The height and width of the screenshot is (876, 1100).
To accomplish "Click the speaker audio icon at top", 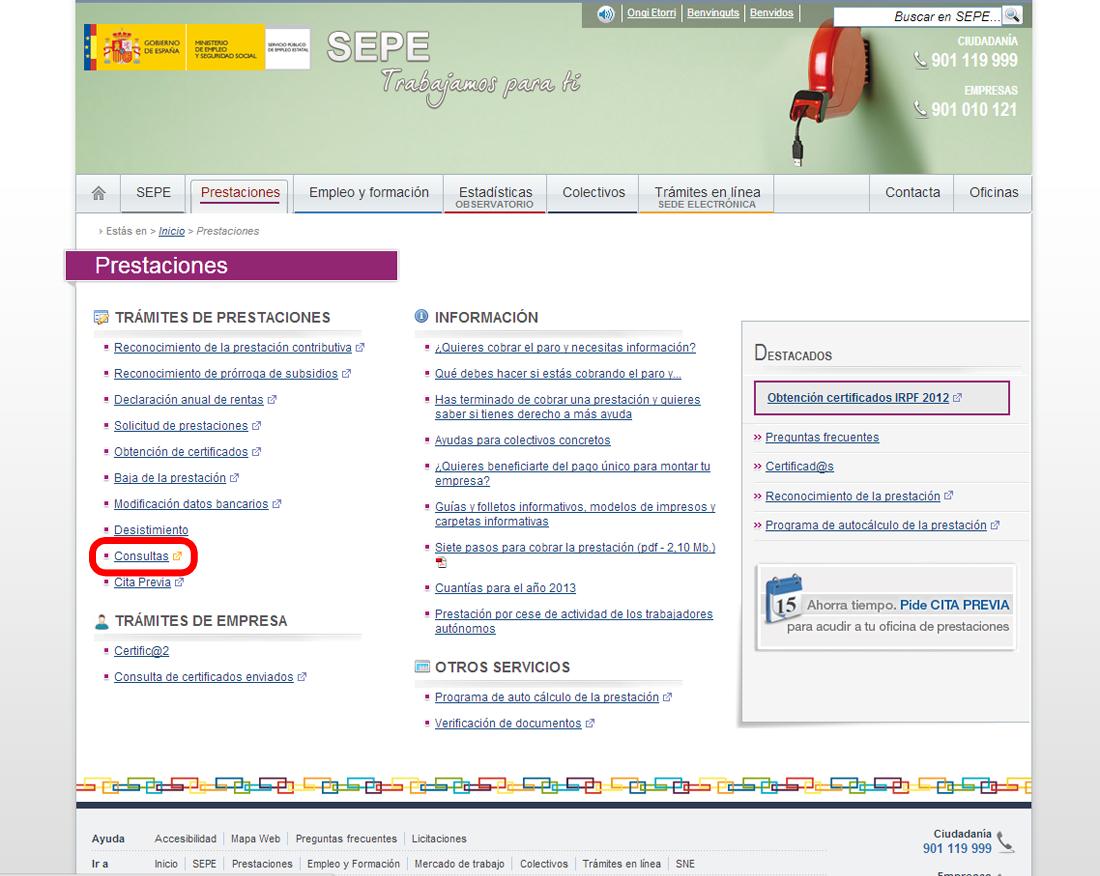I will pos(606,14).
